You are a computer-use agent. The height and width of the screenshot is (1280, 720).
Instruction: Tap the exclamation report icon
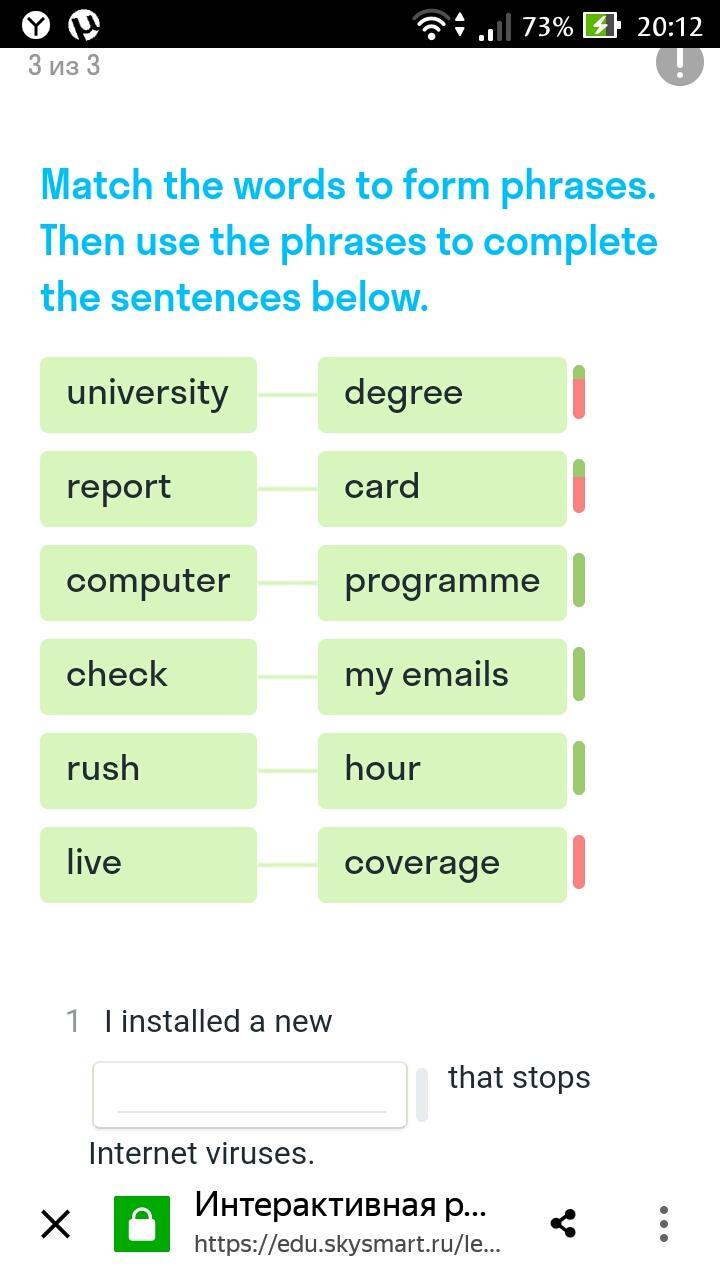tap(680, 62)
